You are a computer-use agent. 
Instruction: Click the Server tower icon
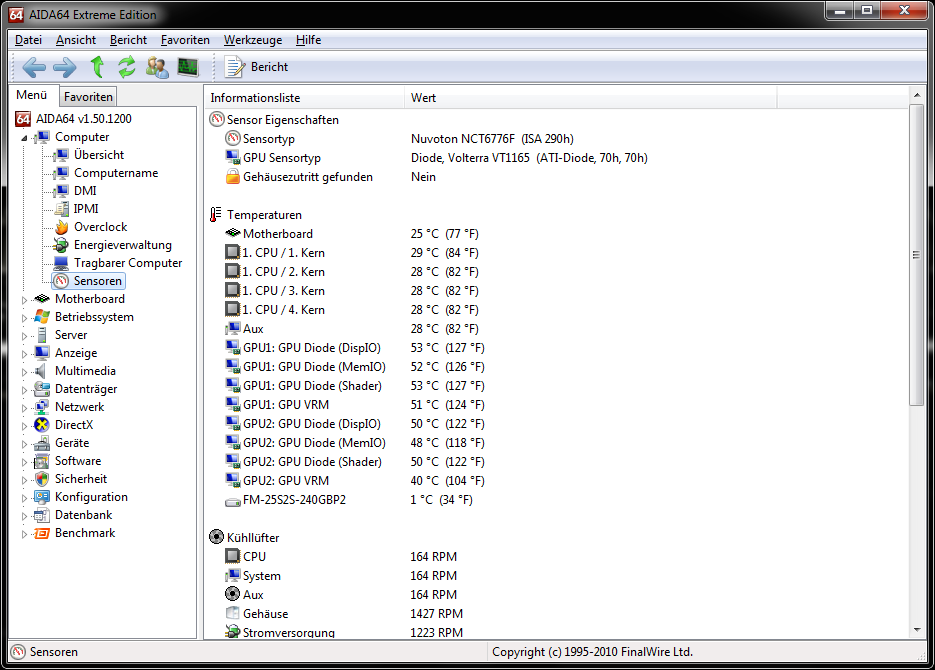42,335
